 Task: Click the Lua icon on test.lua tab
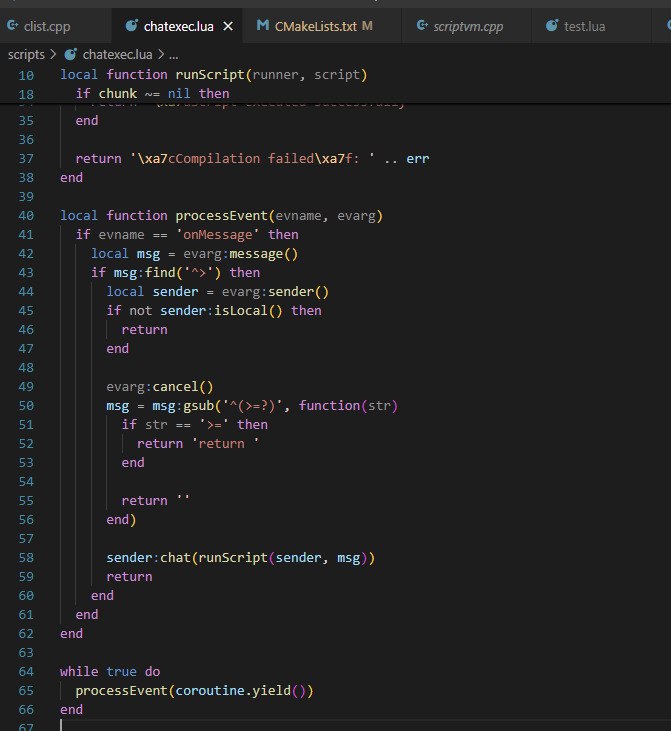coord(552,26)
